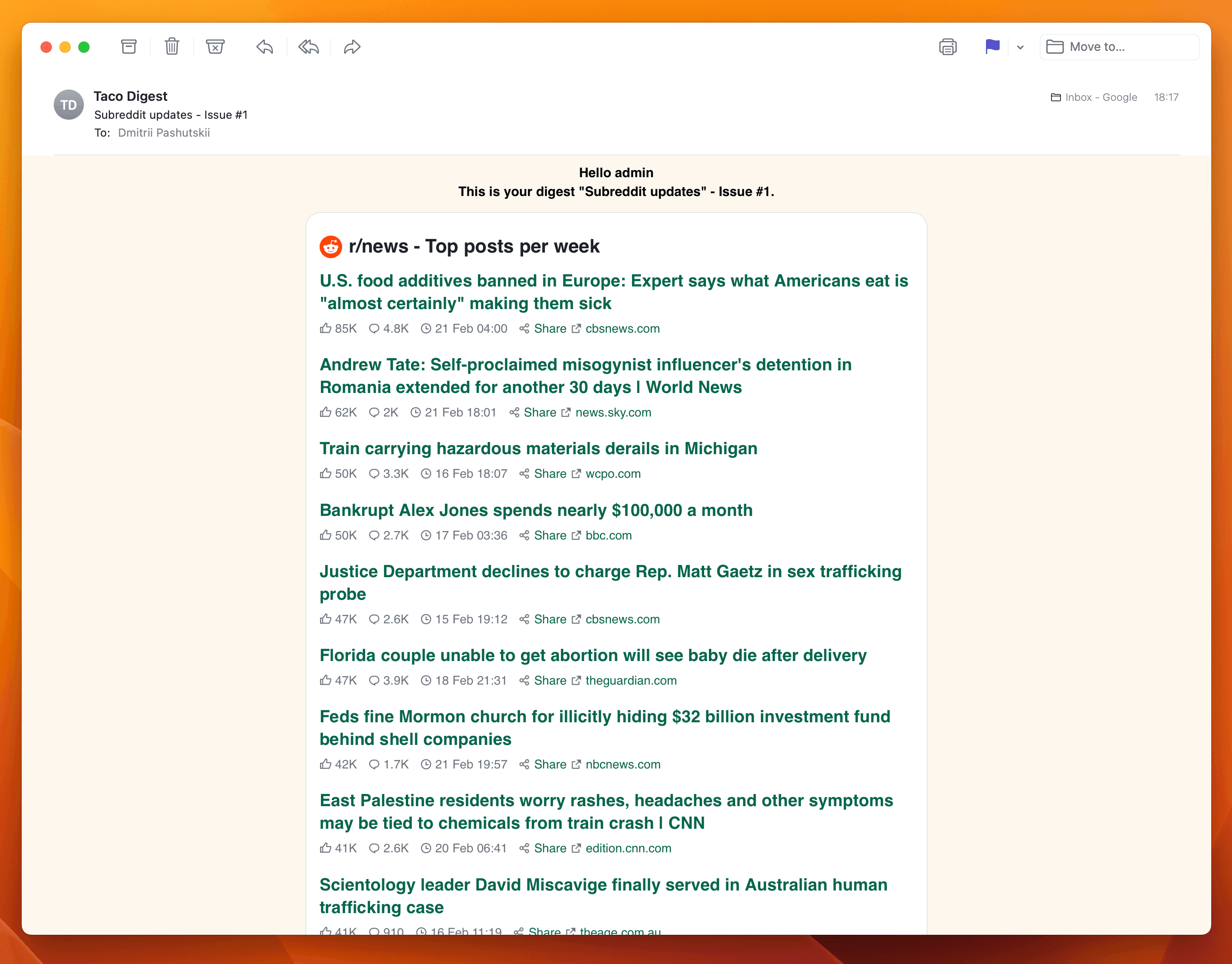Click recipient Dmitrii Pashutskii
This screenshot has width=1232, height=964.
164,133
